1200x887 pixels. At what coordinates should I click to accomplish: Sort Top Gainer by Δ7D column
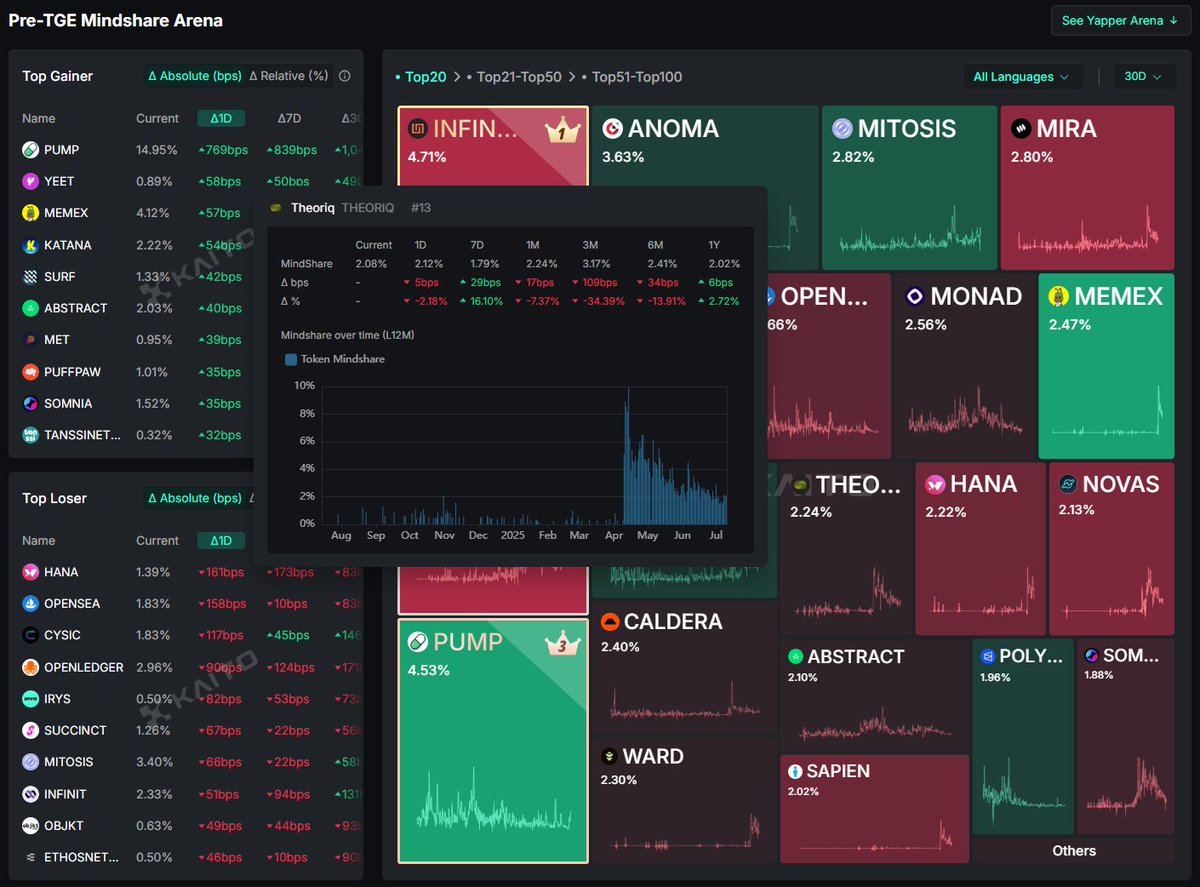point(289,118)
